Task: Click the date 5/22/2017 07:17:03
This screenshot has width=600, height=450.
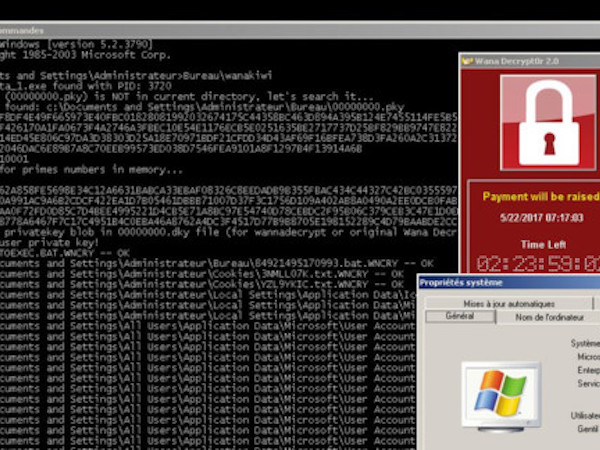Action: [x=541, y=218]
